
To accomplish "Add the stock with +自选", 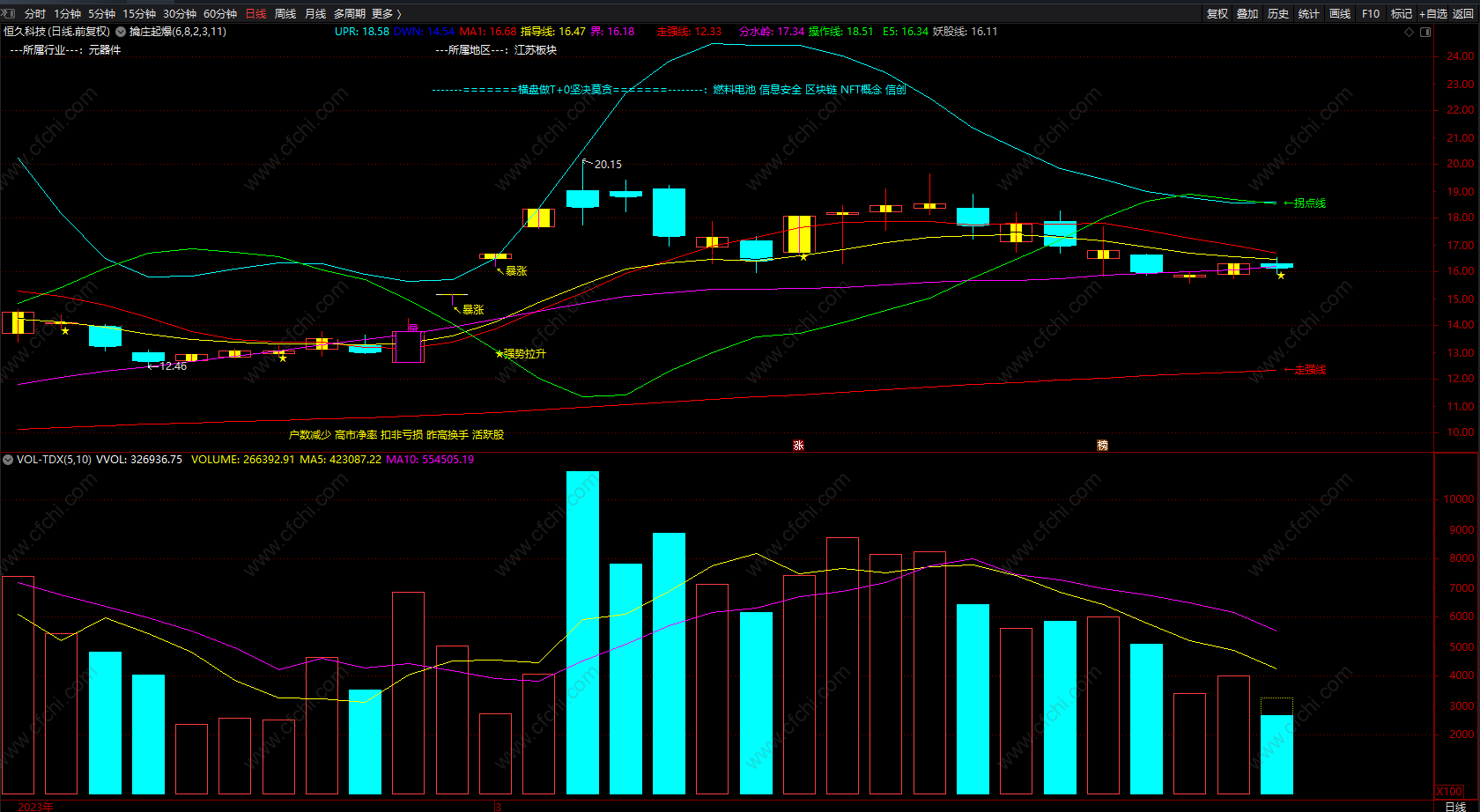I will (x=1433, y=14).
